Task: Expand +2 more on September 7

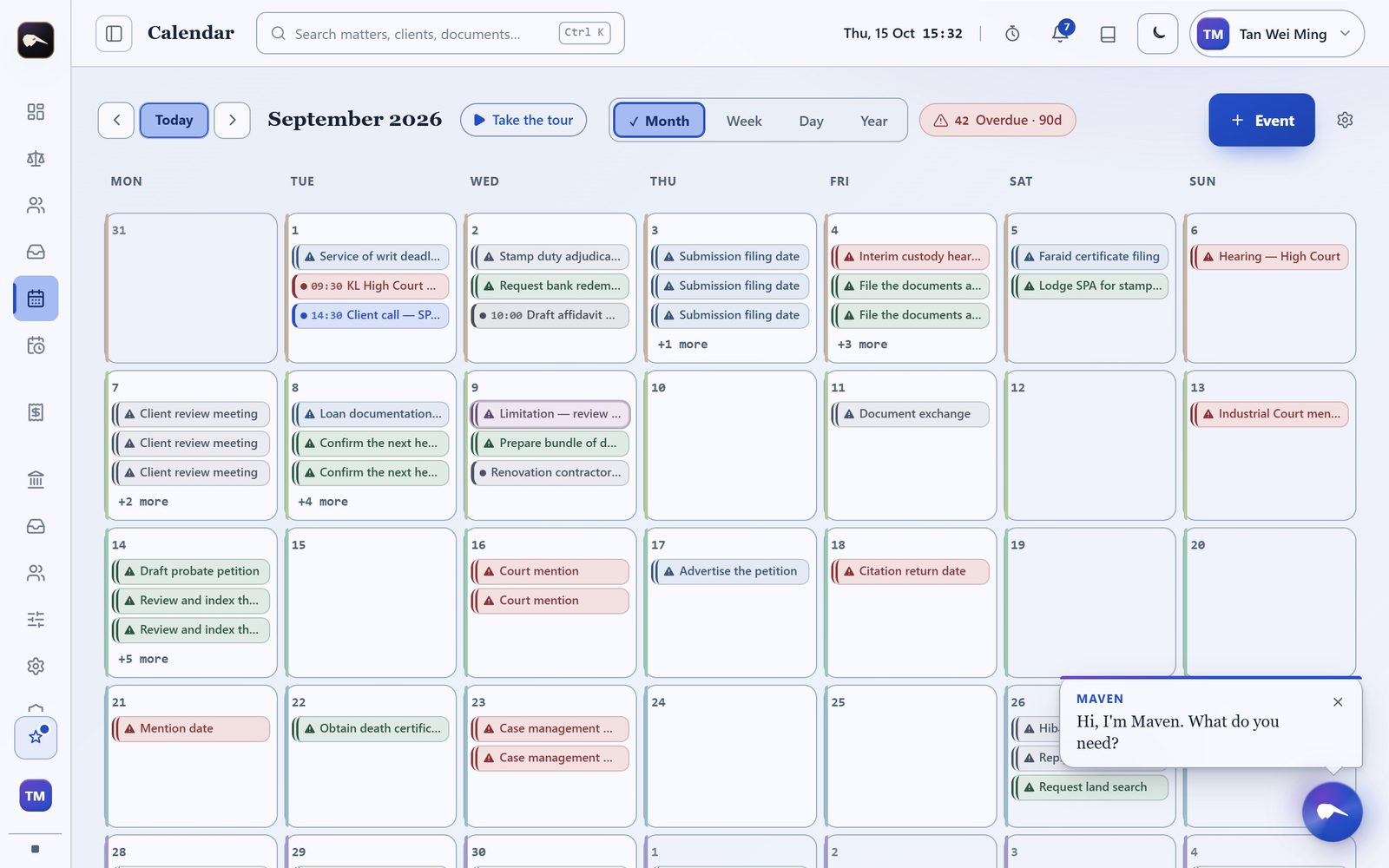Action: coord(143,502)
